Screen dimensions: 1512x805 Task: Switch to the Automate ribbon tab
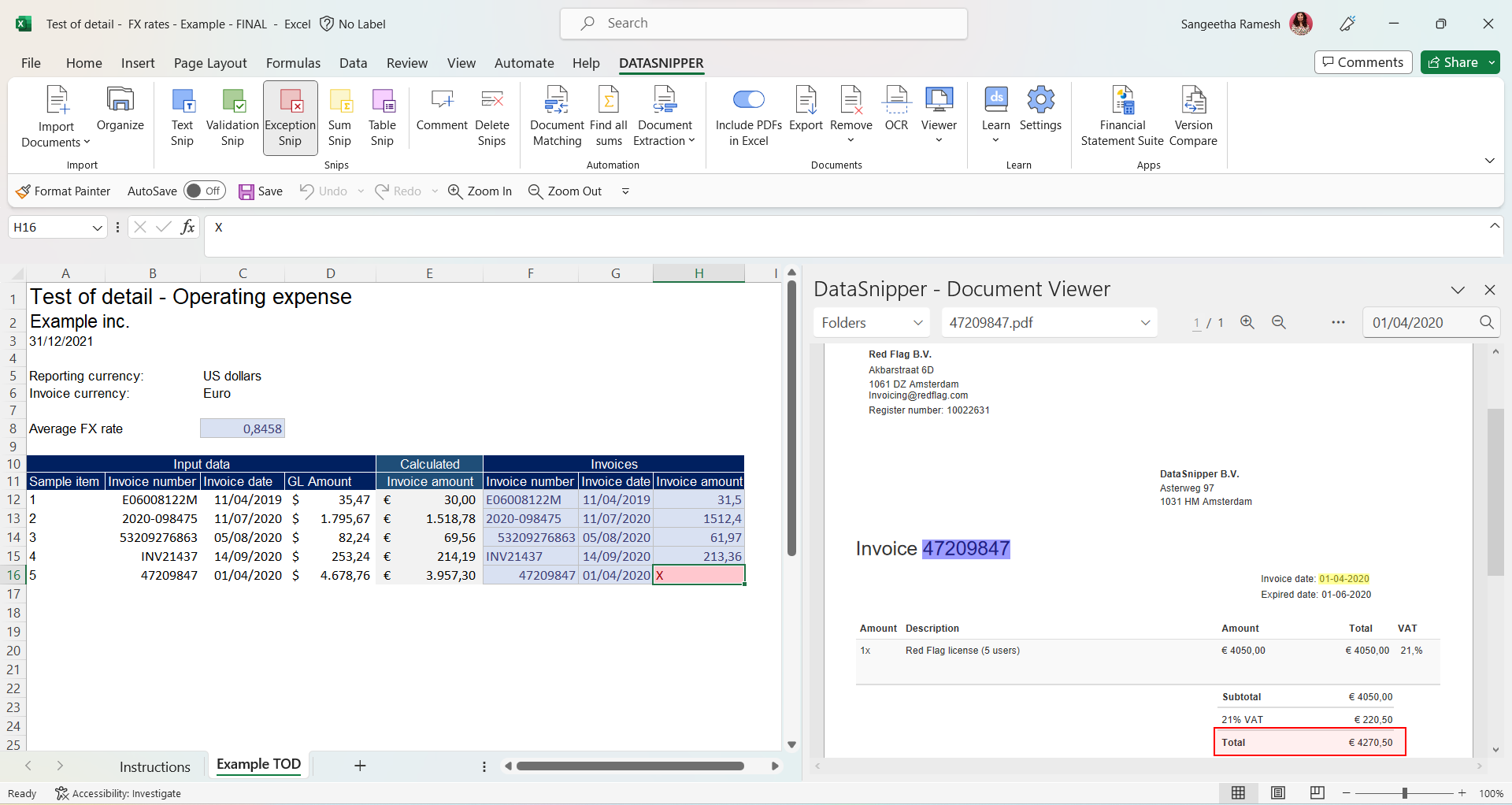click(524, 63)
